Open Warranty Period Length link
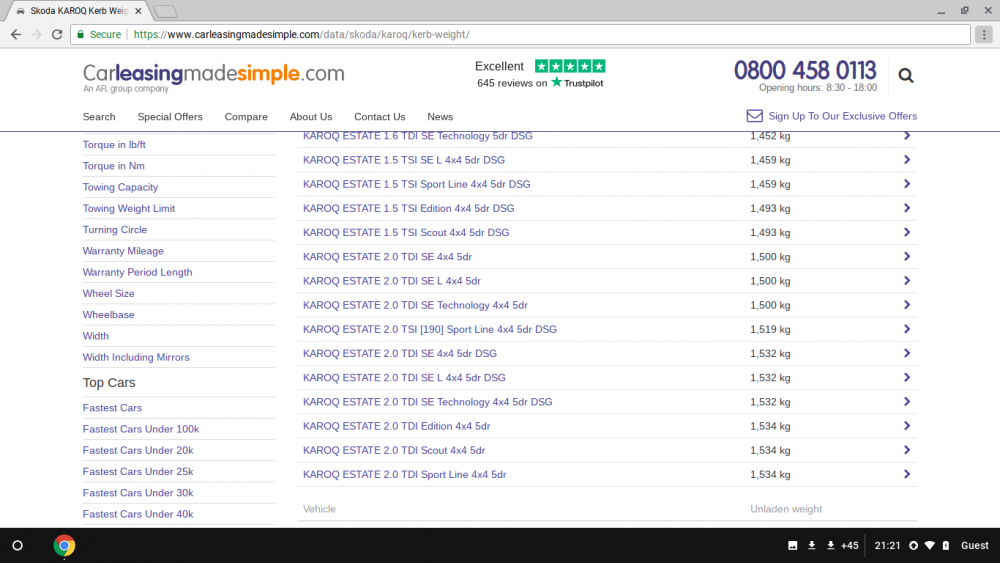Image resolution: width=1000 pixels, height=563 pixels. point(137,272)
